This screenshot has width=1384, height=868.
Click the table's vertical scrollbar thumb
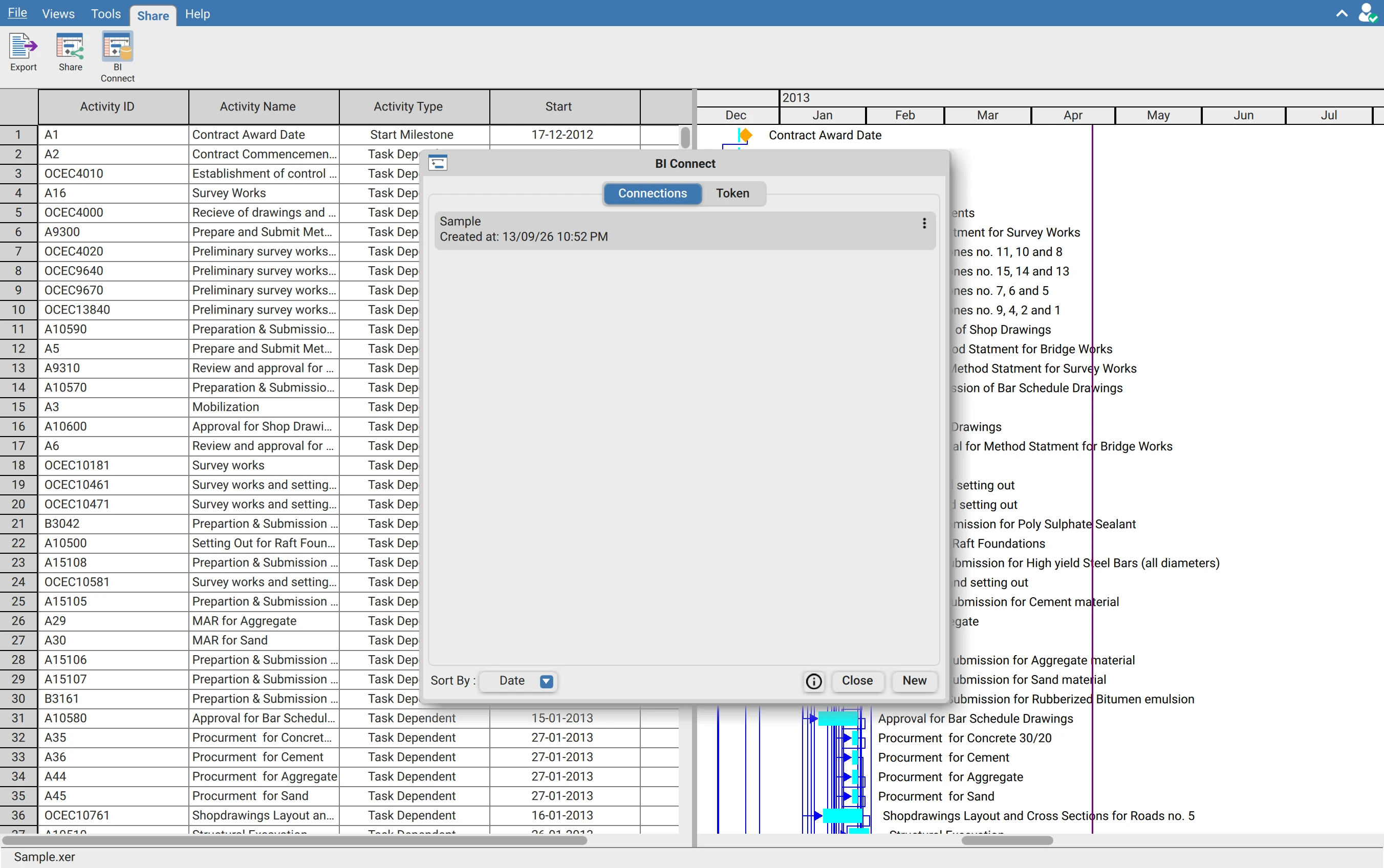tap(685, 138)
